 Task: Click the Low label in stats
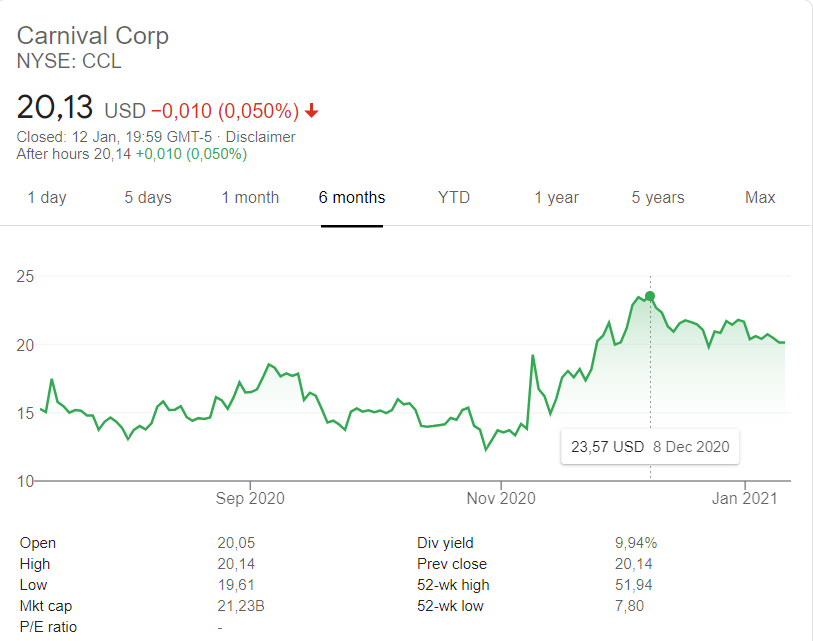click(33, 585)
